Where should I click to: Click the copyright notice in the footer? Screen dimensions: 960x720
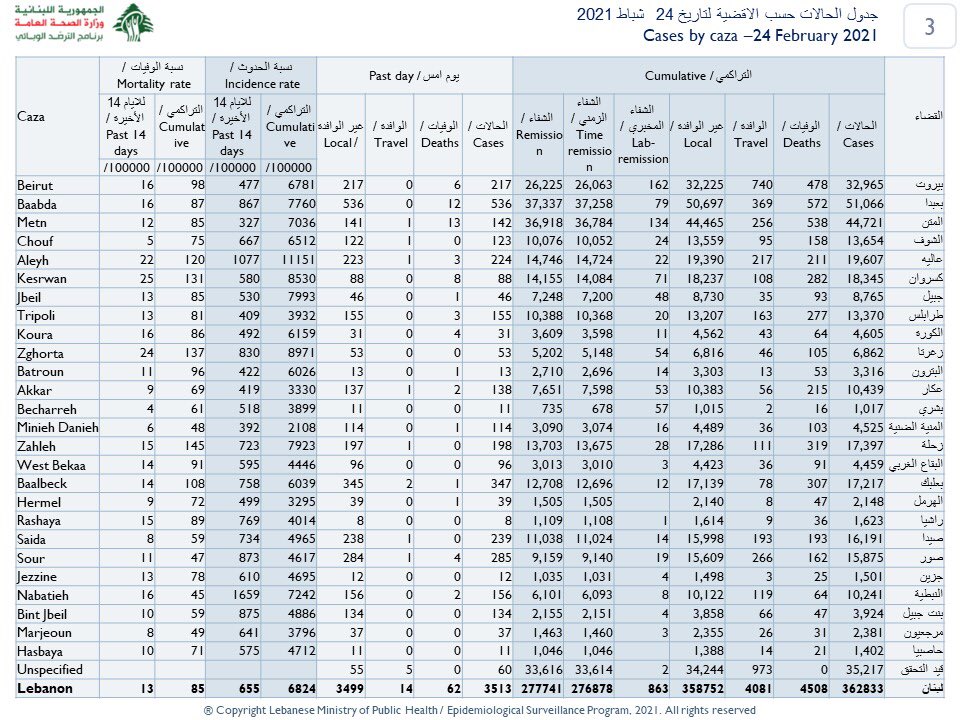coord(480,709)
